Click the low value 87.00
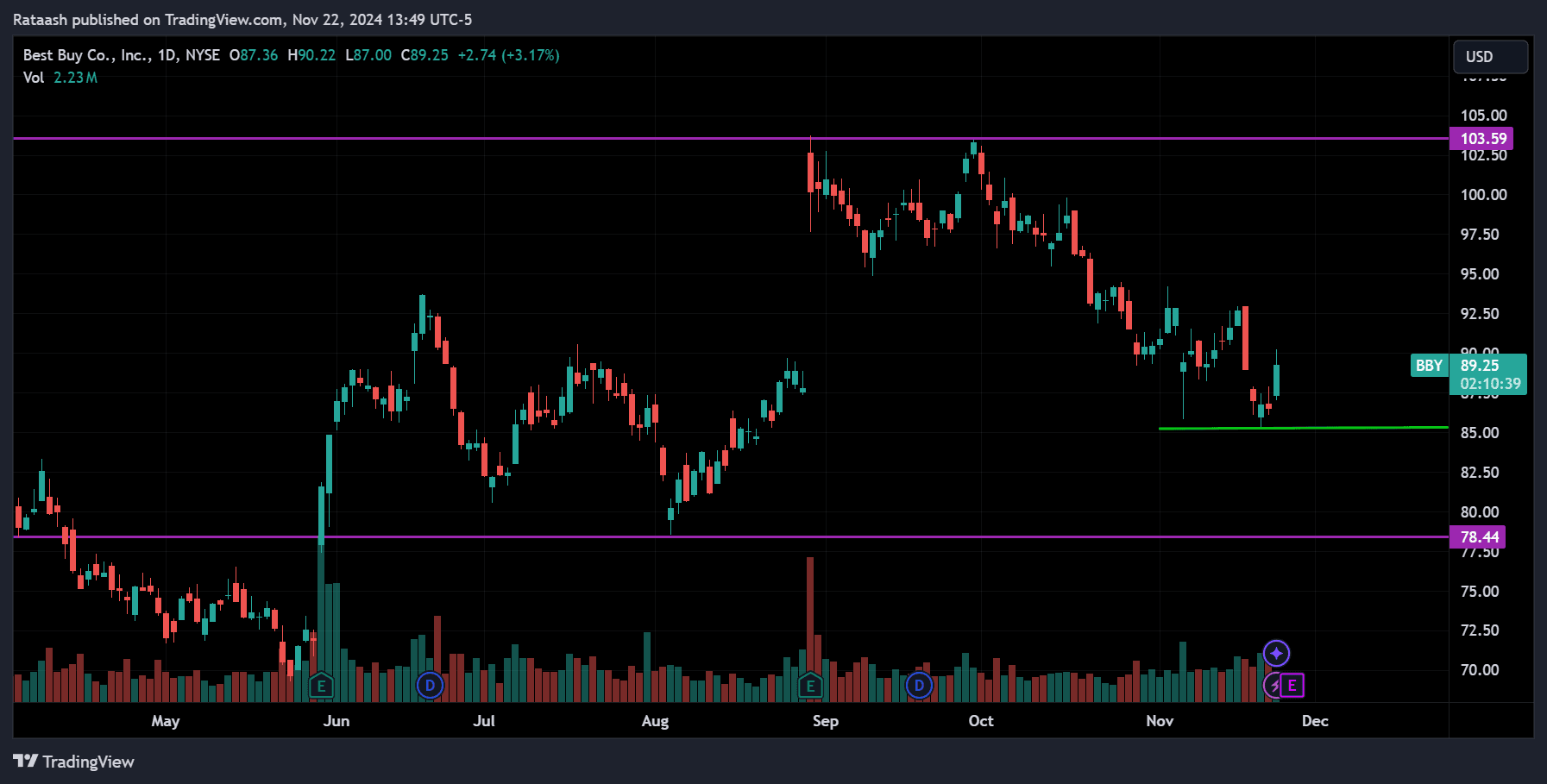The height and width of the screenshot is (784, 1547). click(x=373, y=55)
